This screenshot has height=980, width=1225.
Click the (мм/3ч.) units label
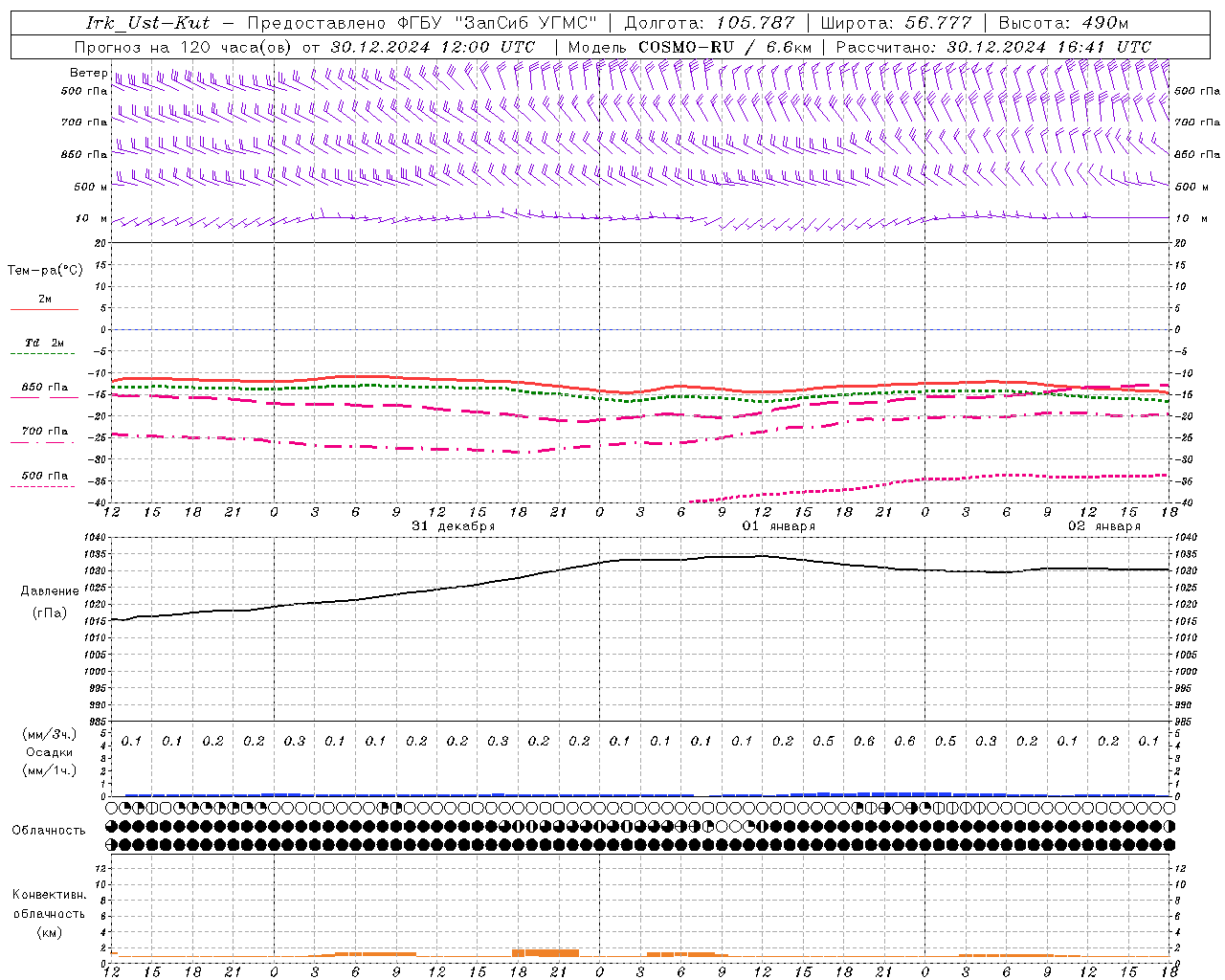coord(50,734)
